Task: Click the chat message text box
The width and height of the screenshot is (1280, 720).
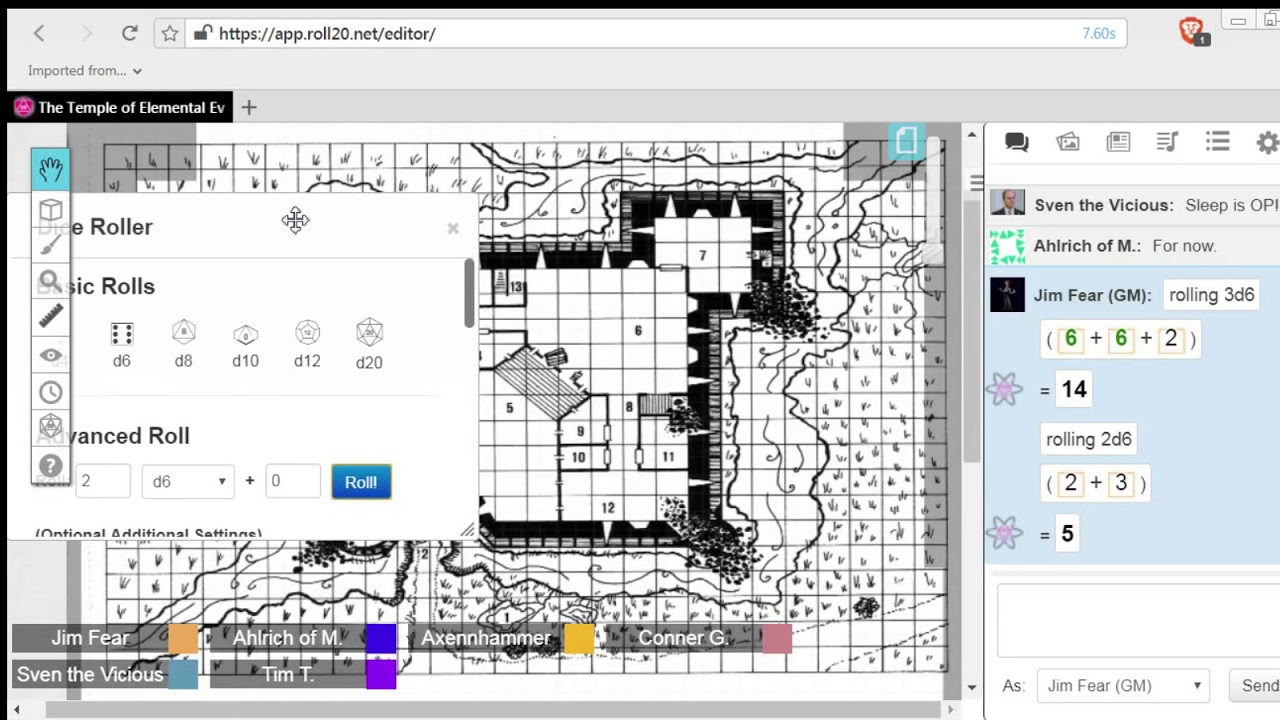Action: [x=1139, y=622]
